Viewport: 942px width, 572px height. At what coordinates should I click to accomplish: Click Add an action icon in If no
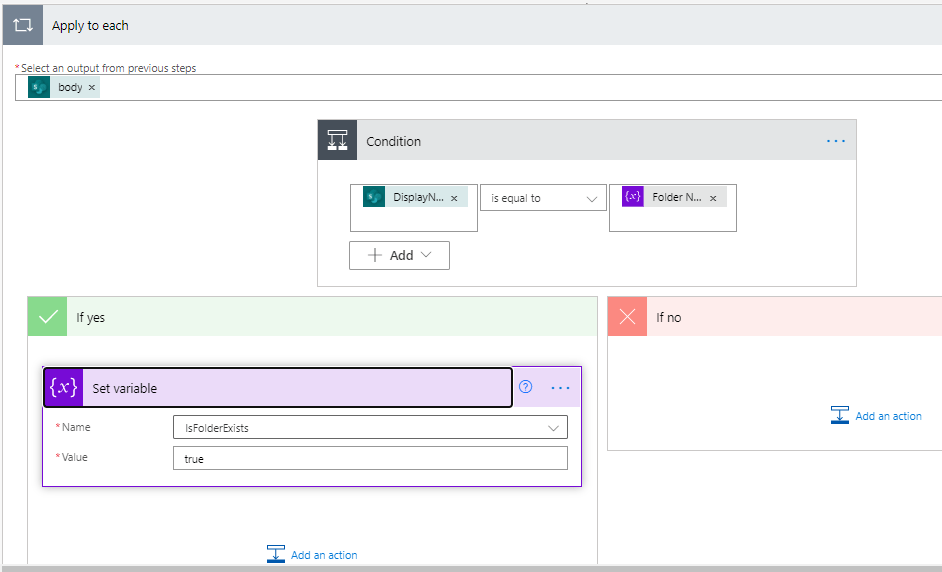[x=840, y=415]
